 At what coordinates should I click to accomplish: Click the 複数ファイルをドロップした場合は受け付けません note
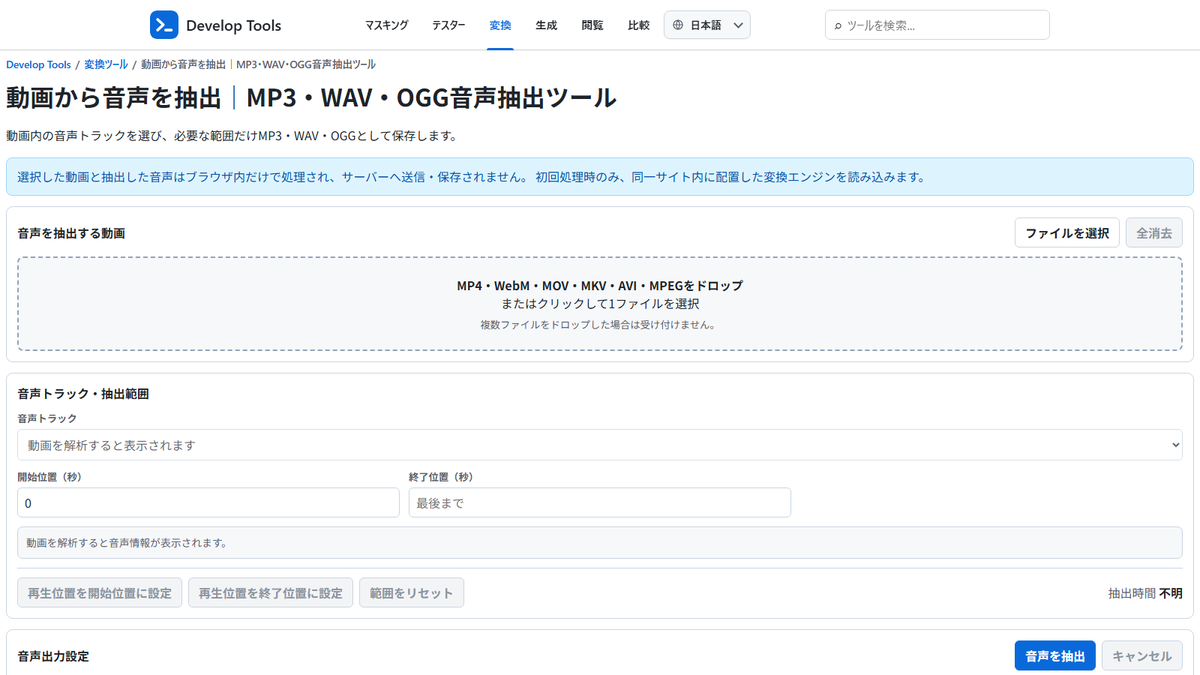tap(600, 324)
